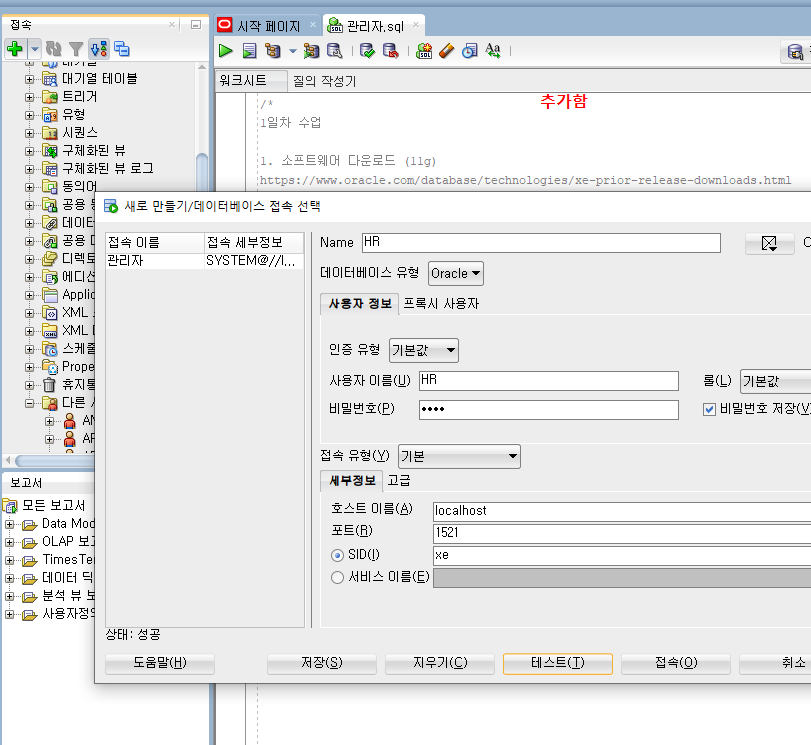Click the explain plan icon
Image resolution: width=811 pixels, height=745 pixels.
click(x=272, y=51)
